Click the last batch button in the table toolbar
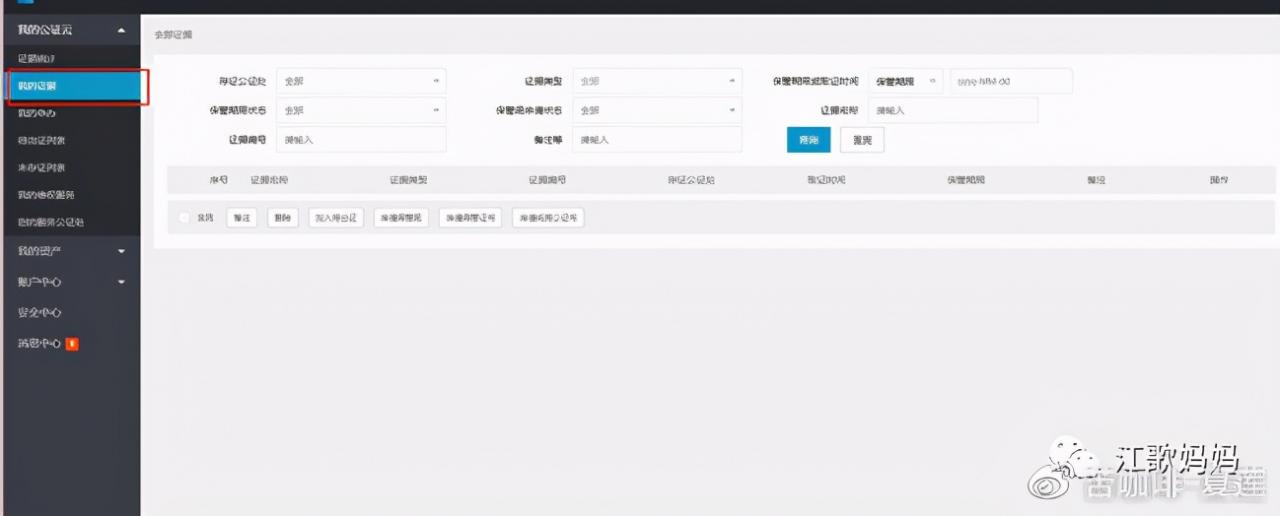 pyautogui.click(x=548, y=217)
